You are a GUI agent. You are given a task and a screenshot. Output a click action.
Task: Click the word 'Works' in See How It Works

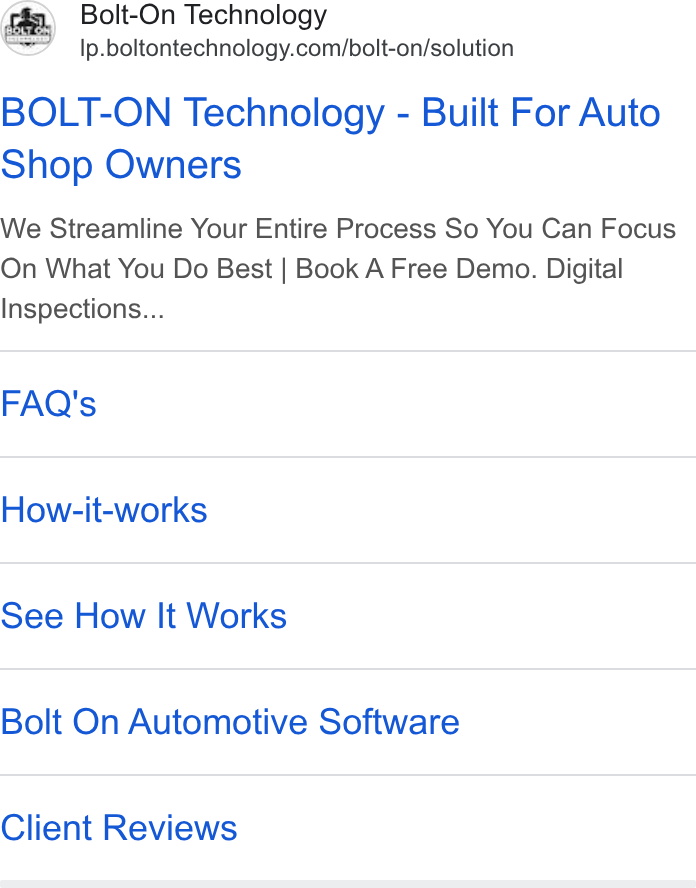click(237, 616)
